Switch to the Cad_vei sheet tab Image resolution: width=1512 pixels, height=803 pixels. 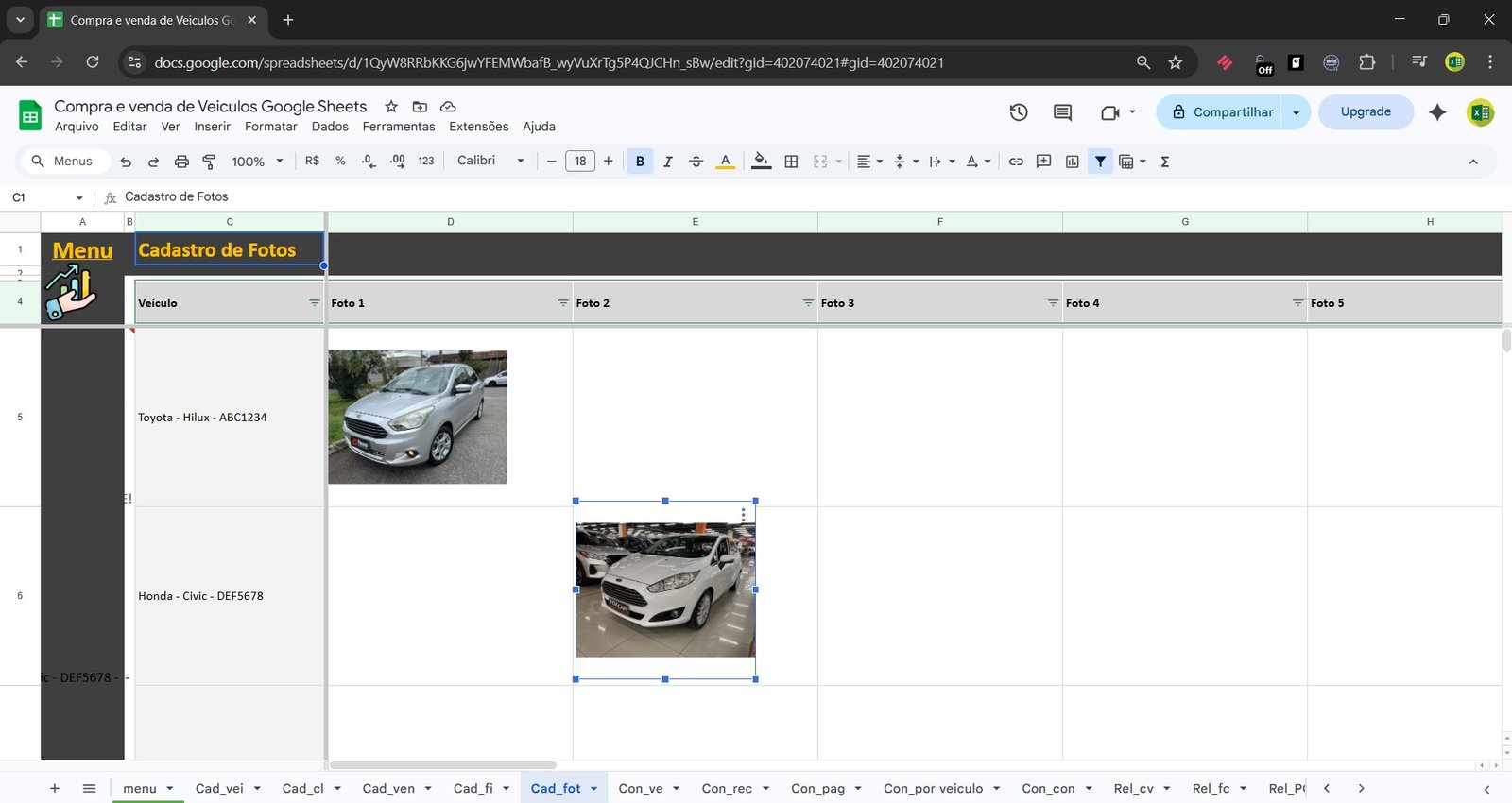[x=219, y=788]
